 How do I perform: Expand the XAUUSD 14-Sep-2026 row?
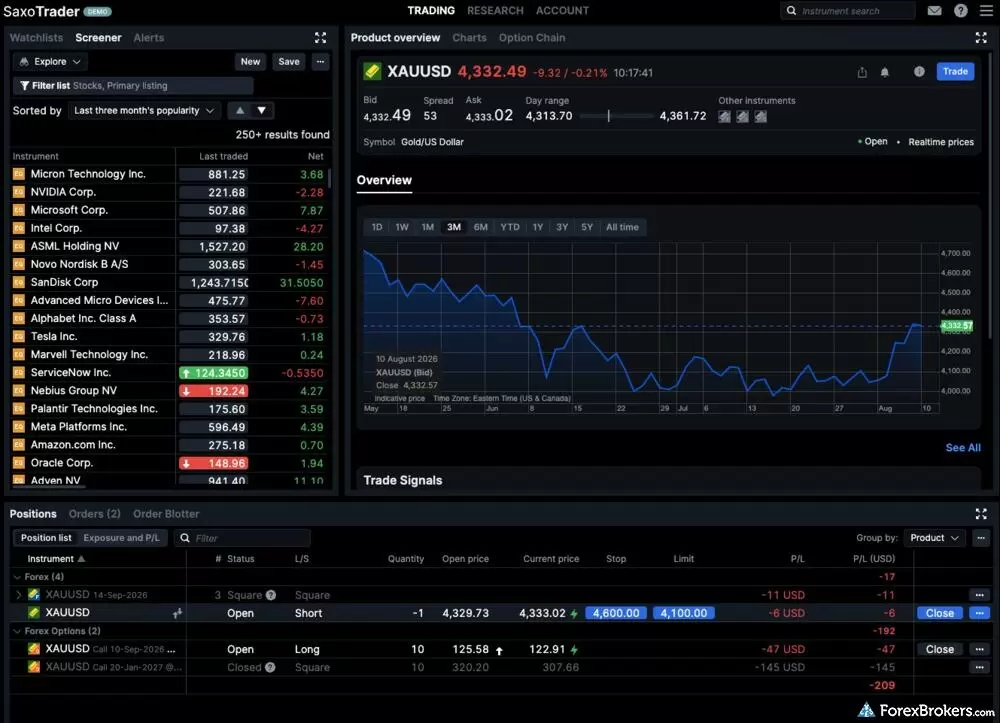(18, 595)
